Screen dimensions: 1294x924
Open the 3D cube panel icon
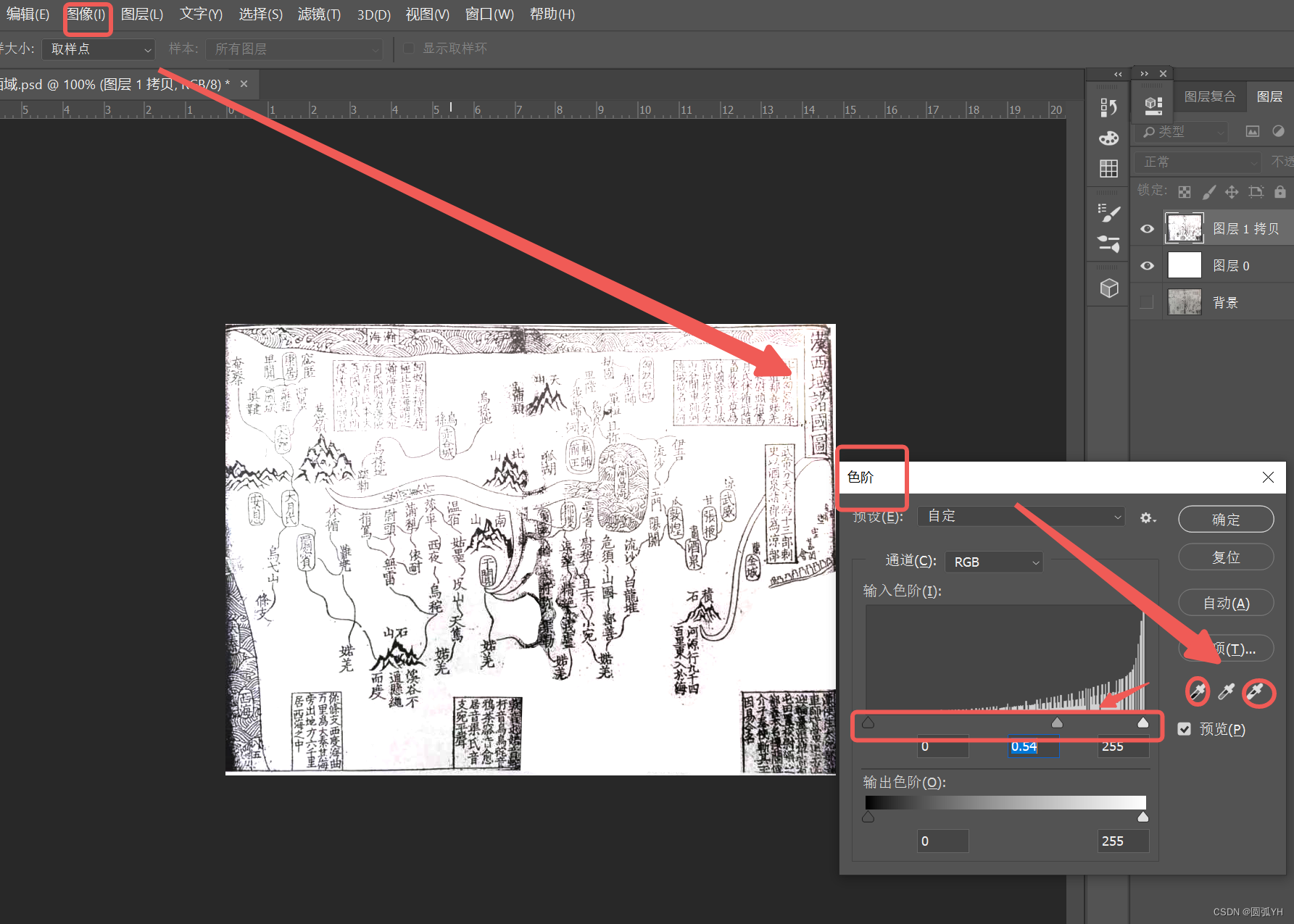click(1108, 288)
